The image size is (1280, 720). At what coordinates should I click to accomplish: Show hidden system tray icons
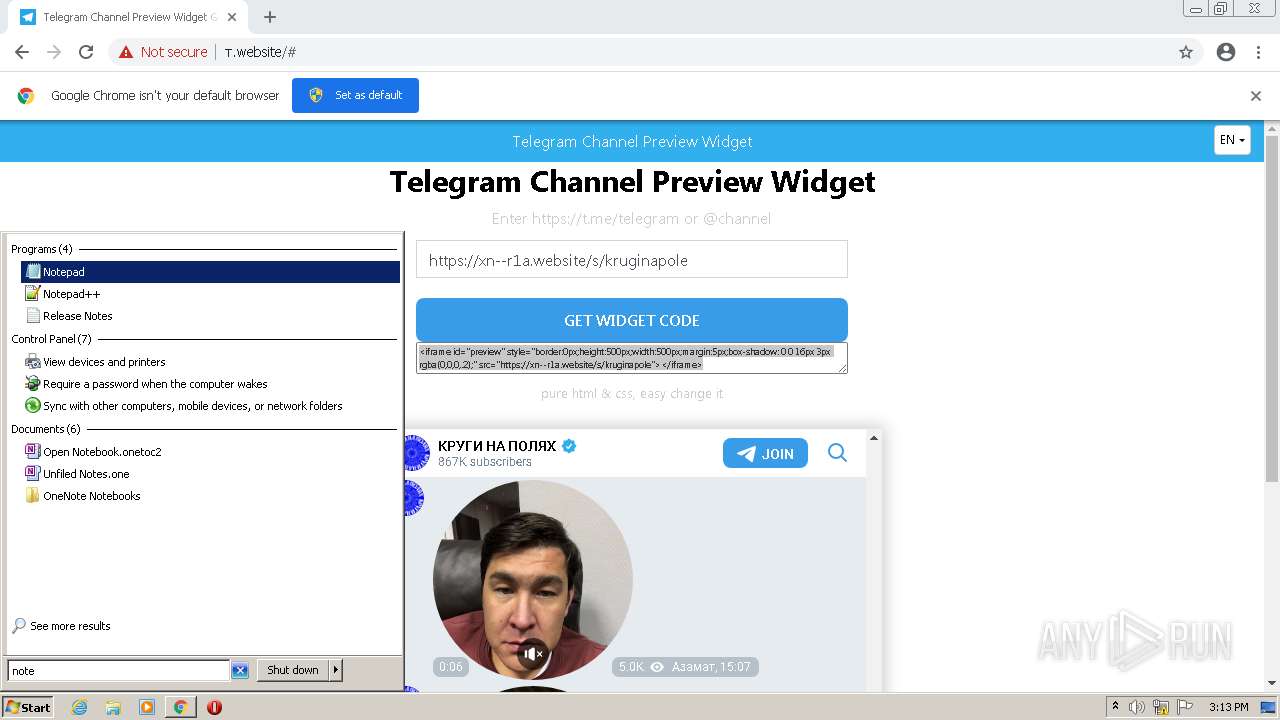pos(1115,707)
